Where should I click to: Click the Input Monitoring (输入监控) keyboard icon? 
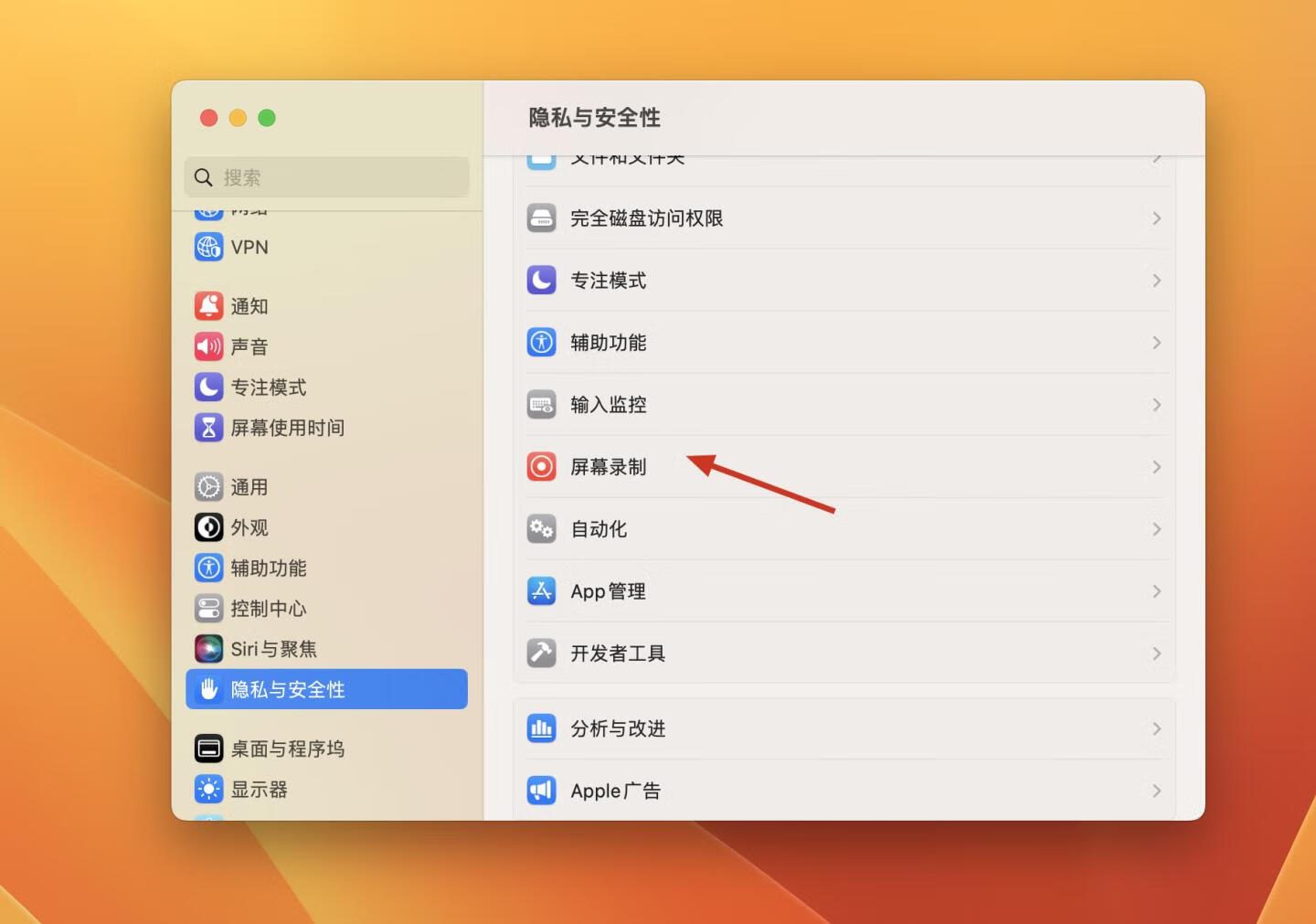point(541,405)
